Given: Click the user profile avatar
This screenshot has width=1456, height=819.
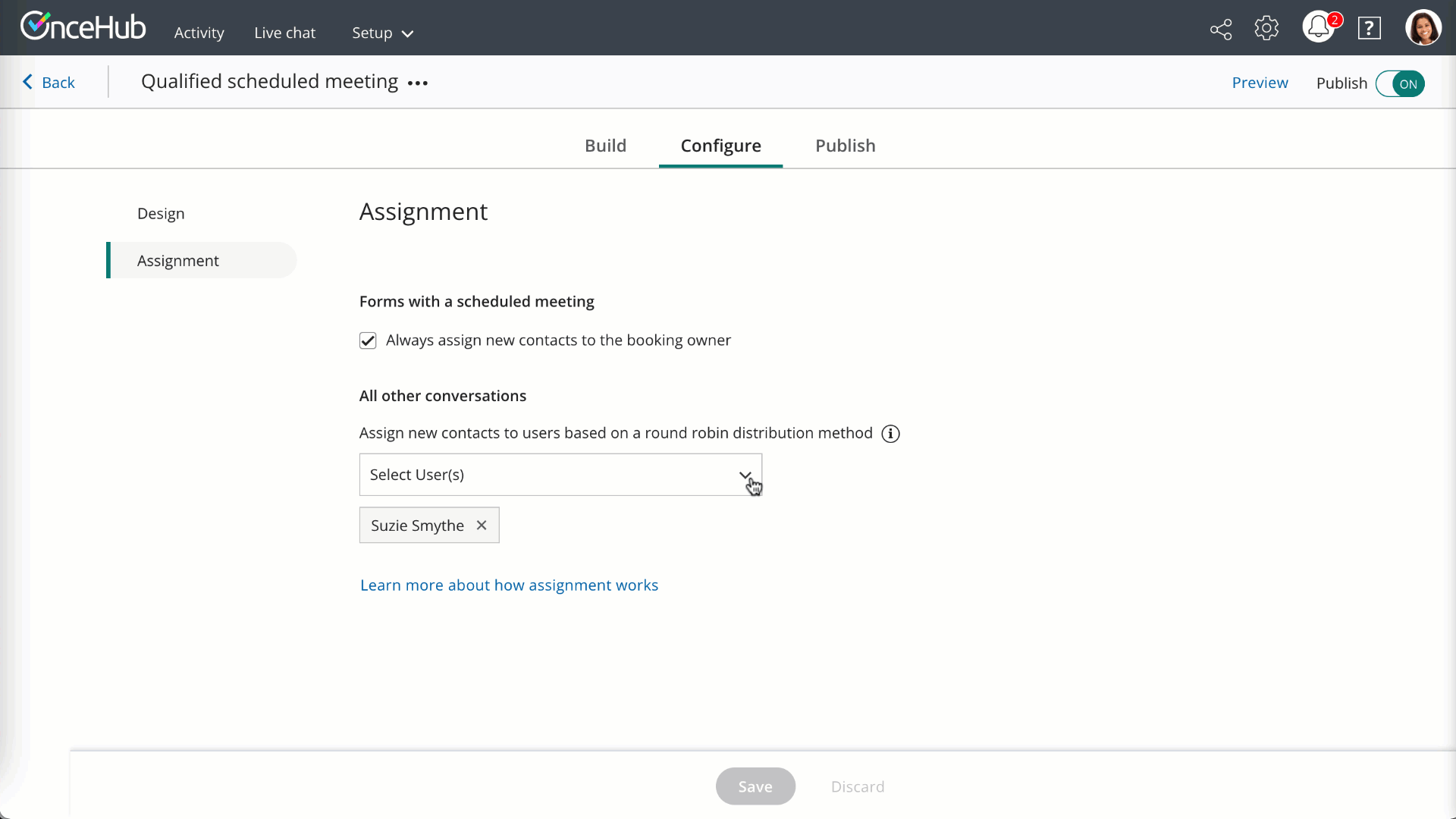Looking at the screenshot, I should pos(1423,28).
